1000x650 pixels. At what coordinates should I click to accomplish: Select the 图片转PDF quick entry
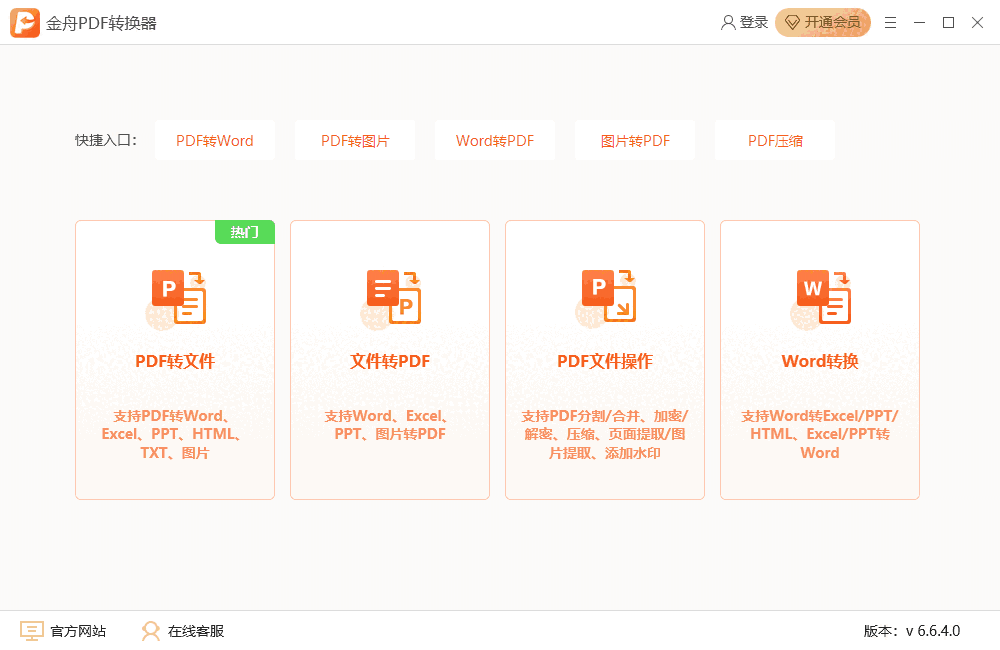(634, 140)
